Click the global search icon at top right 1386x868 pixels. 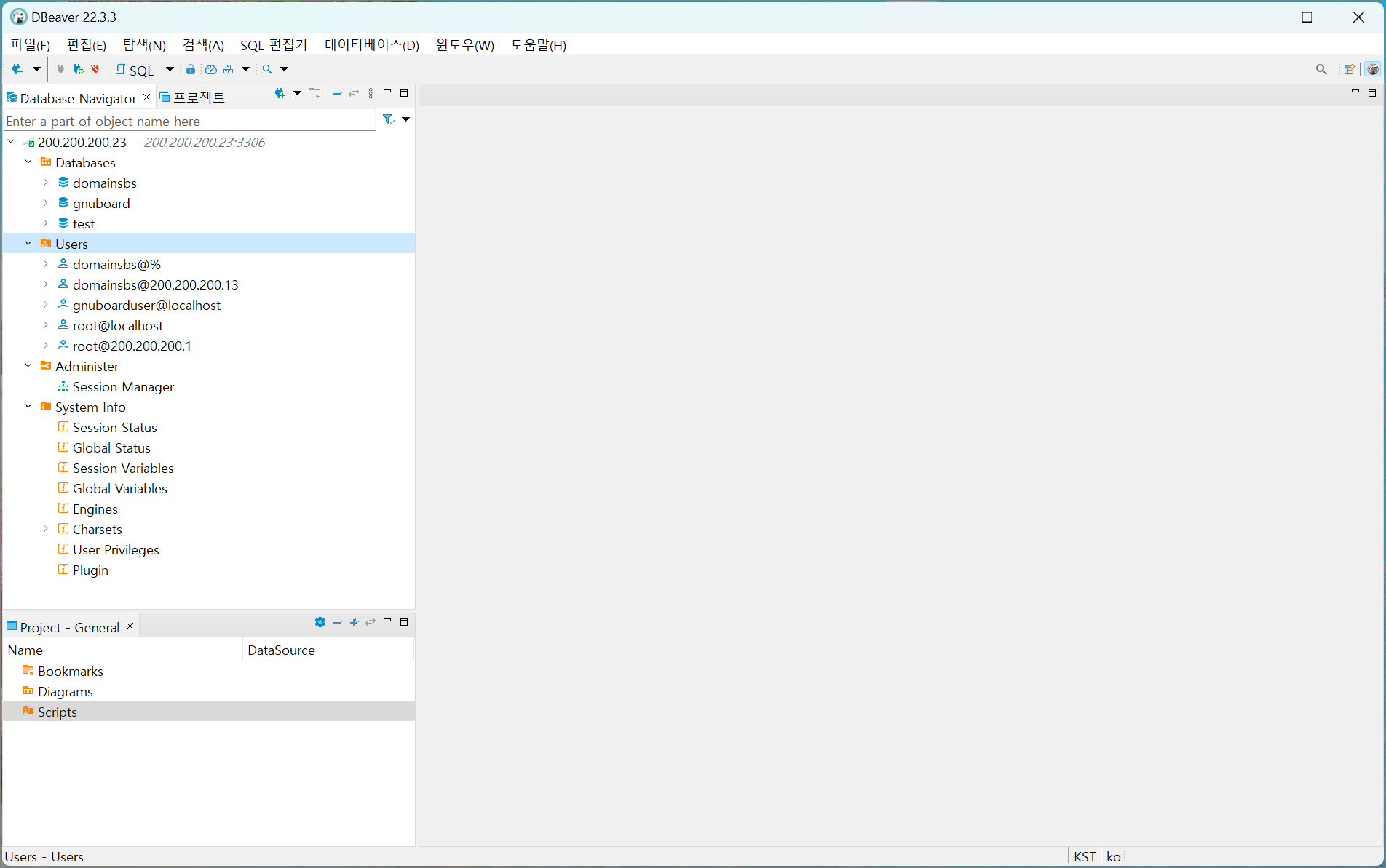1321,69
